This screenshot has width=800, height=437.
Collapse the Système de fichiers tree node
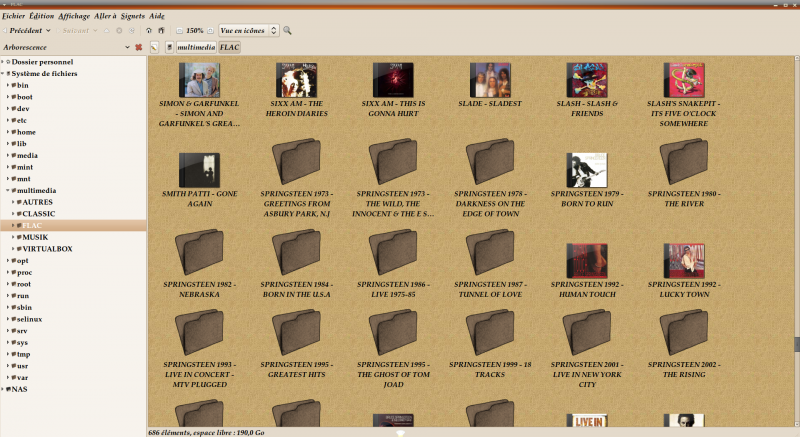3,73
